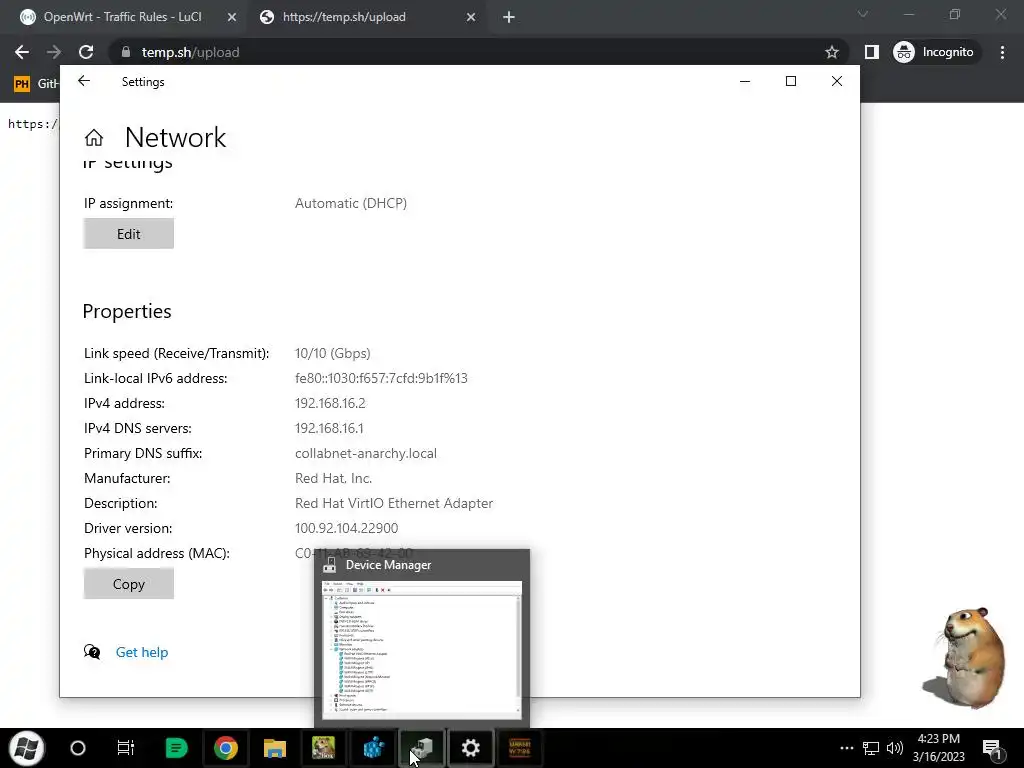Image resolution: width=1024 pixels, height=768 pixels.
Task: Switch to Chrome from the taskbar
Action: 225,748
